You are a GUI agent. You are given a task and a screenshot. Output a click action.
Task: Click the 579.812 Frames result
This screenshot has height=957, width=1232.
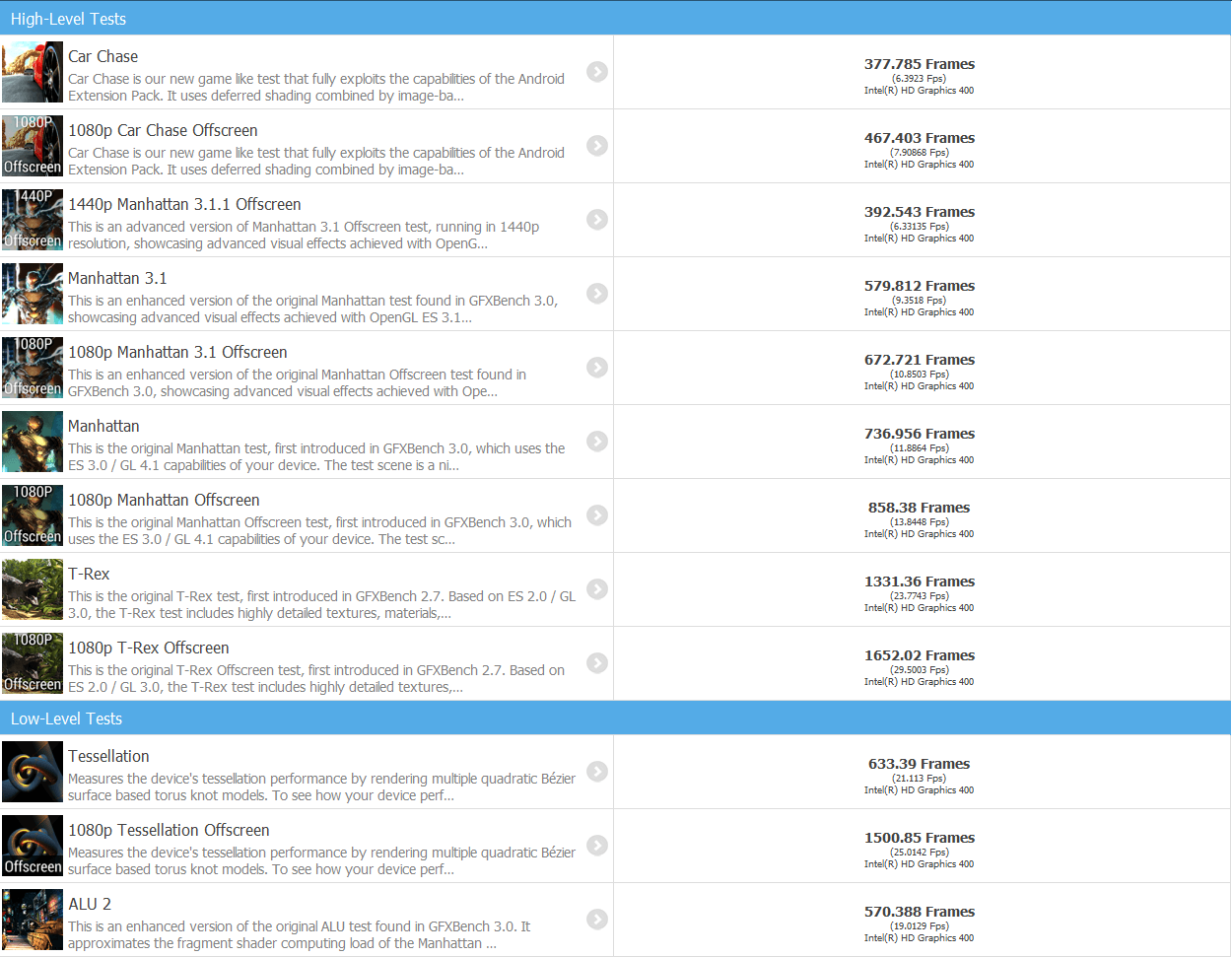click(920, 286)
